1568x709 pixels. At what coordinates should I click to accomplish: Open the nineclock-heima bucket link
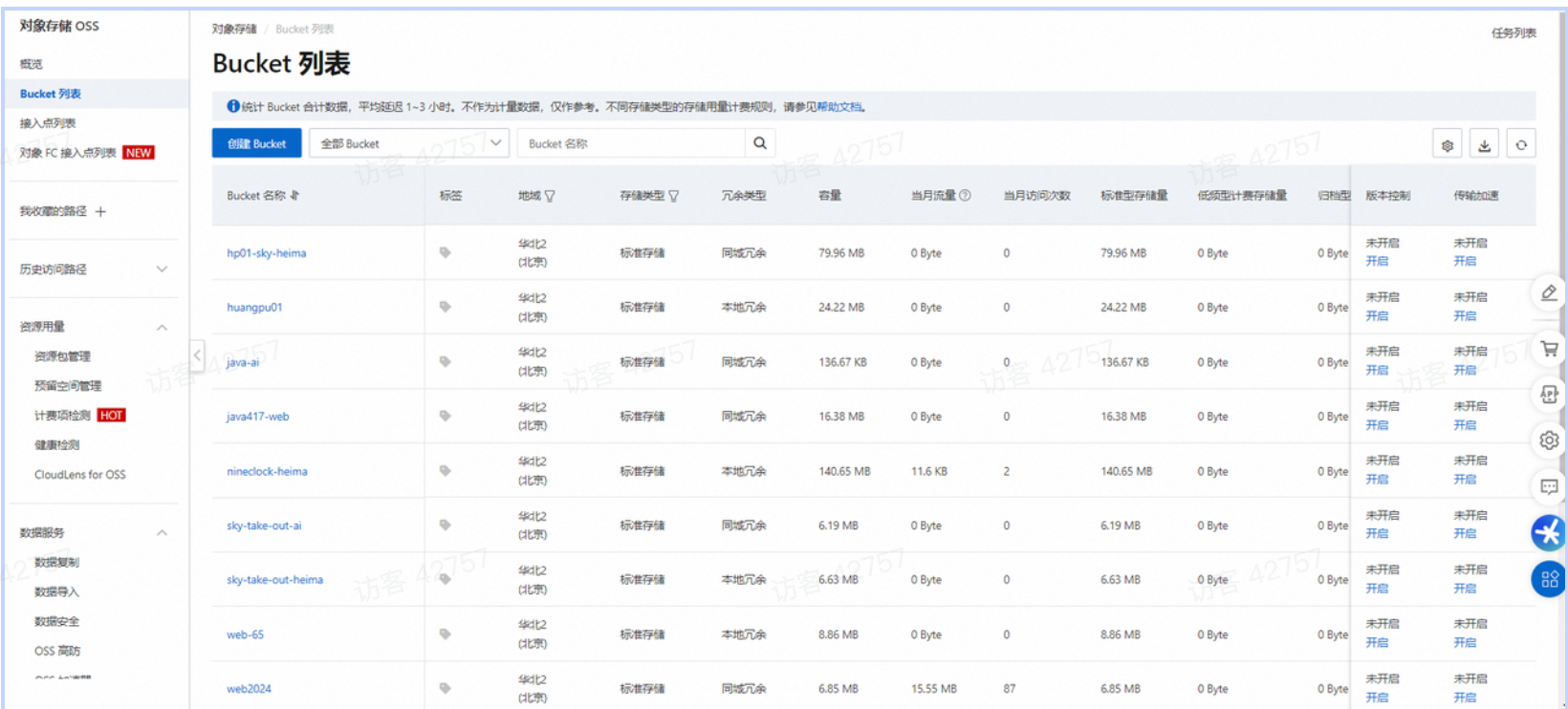click(x=267, y=472)
